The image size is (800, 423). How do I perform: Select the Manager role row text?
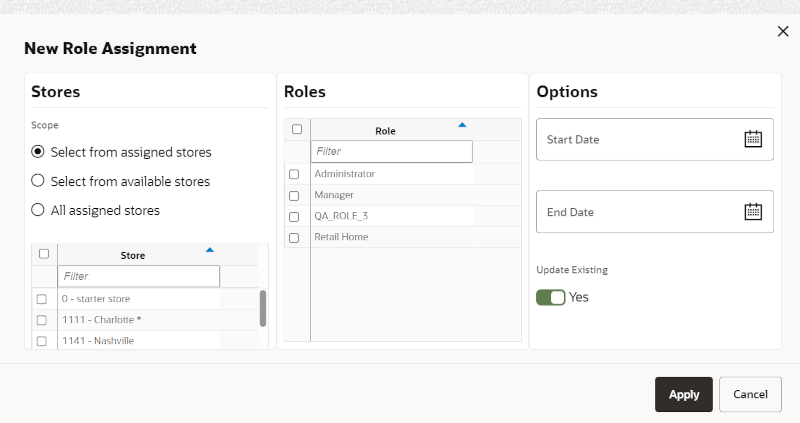(334, 195)
